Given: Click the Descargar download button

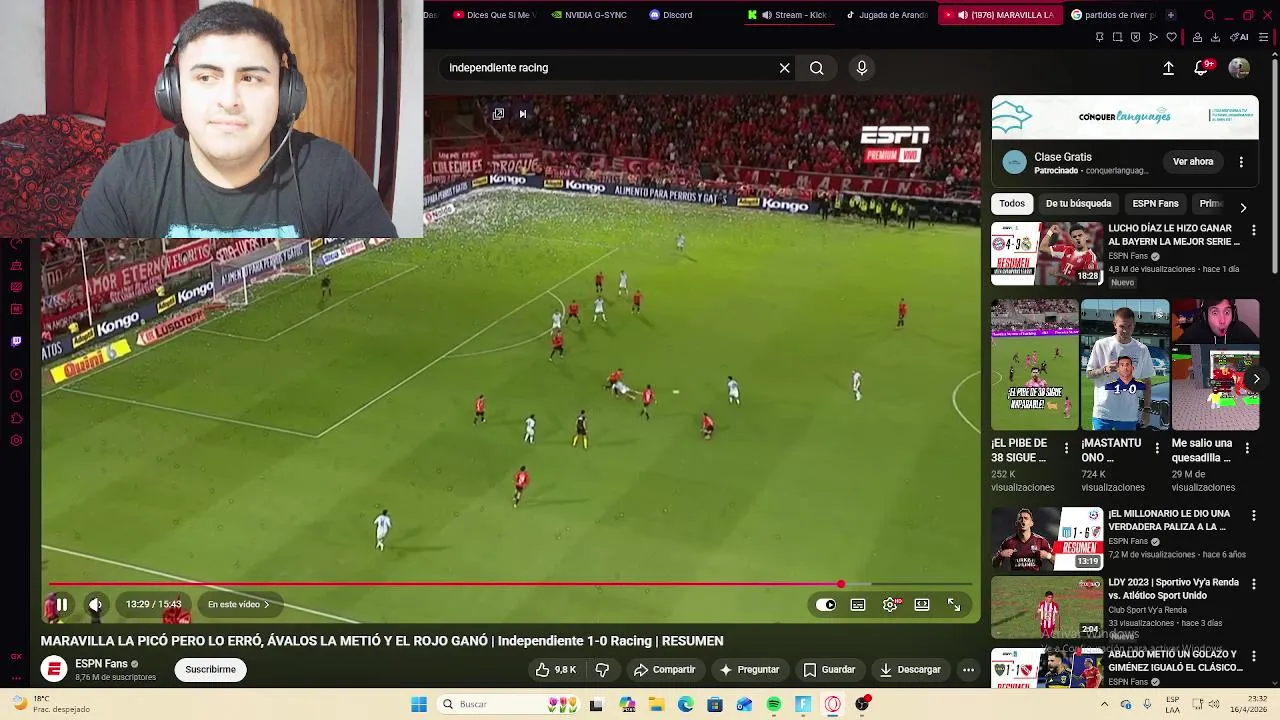Looking at the screenshot, I should 910,670.
